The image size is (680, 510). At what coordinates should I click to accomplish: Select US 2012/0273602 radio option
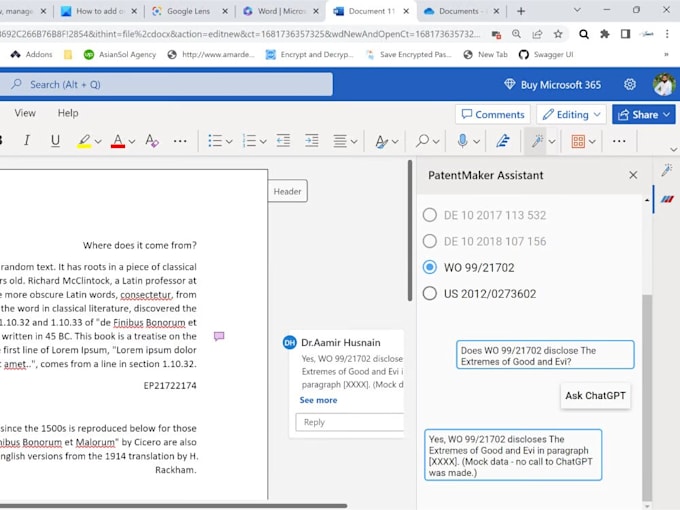coord(430,293)
